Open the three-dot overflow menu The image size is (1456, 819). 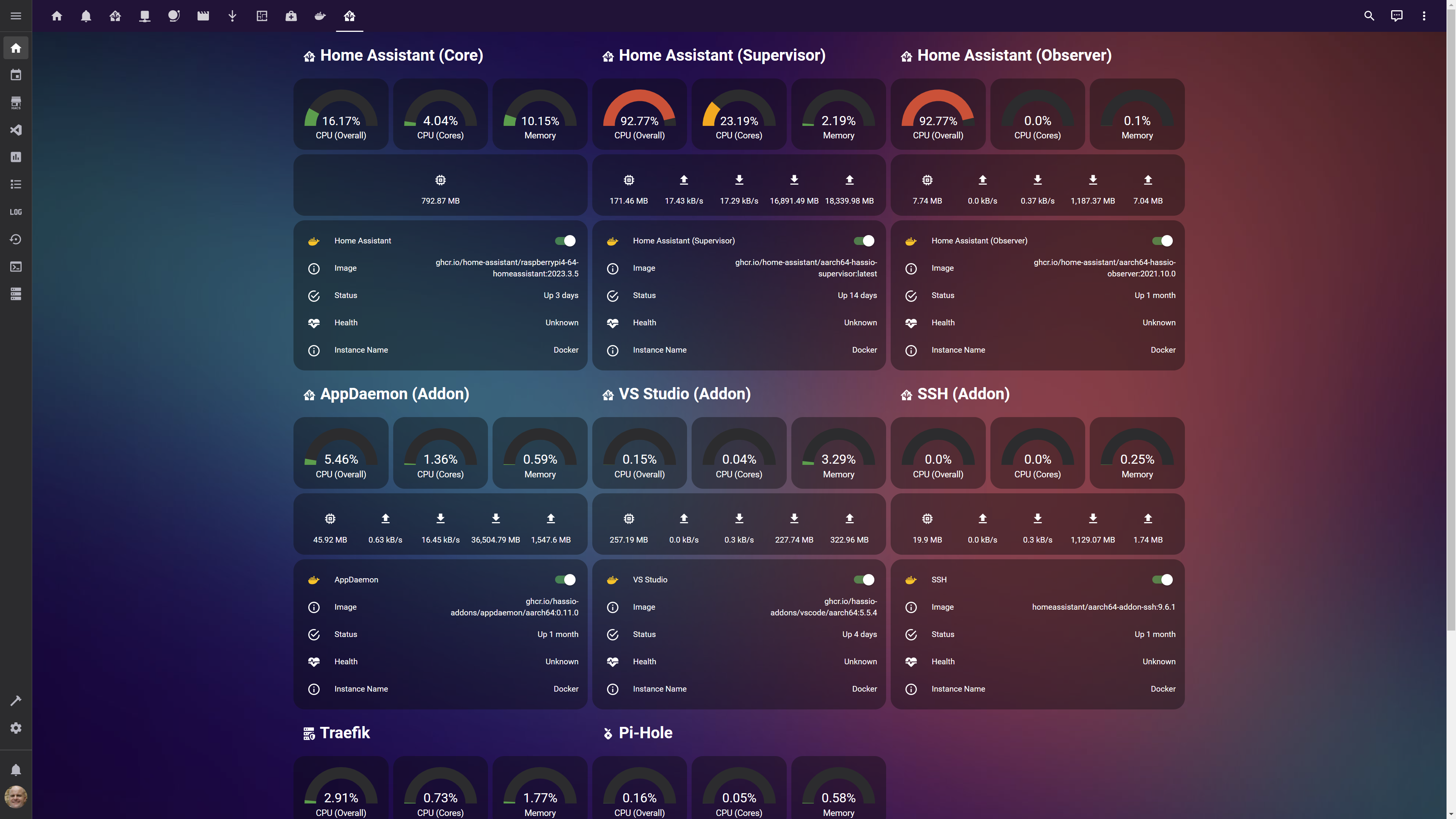pyautogui.click(x=1424, y=16)
